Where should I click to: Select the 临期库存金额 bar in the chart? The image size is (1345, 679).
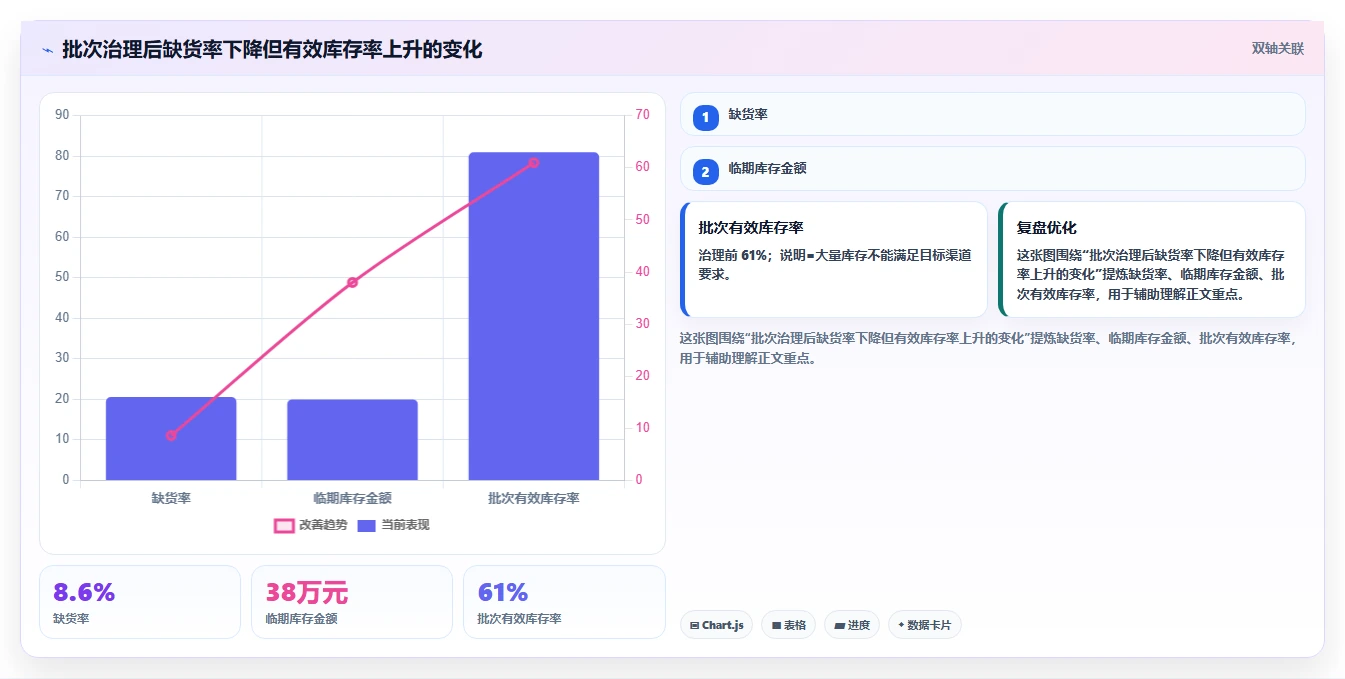pyautogui.click(x=352, y=440)
